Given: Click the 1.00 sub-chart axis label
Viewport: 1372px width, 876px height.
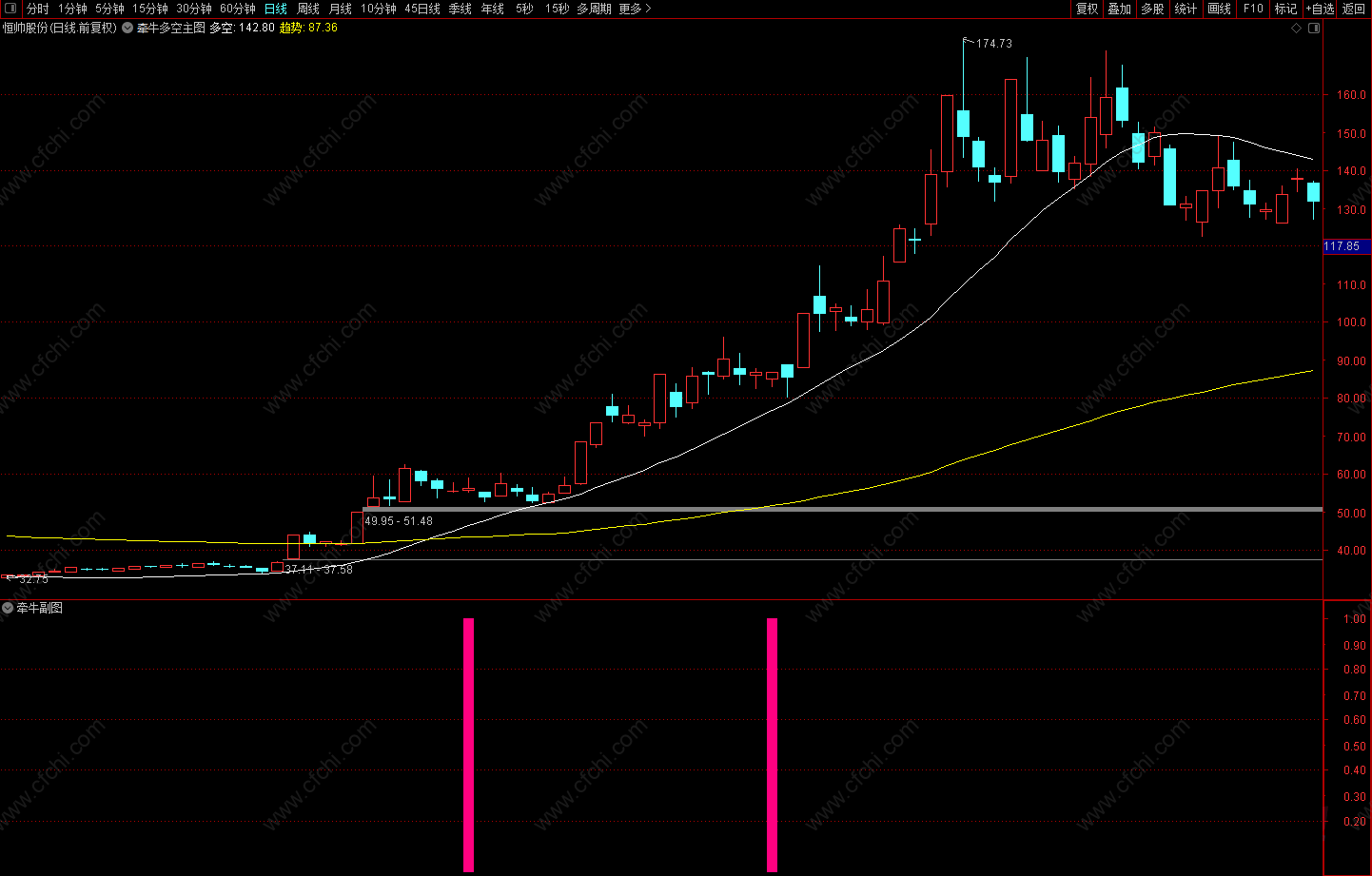Looking at the screenshot, I should (x=1354, y=619).
